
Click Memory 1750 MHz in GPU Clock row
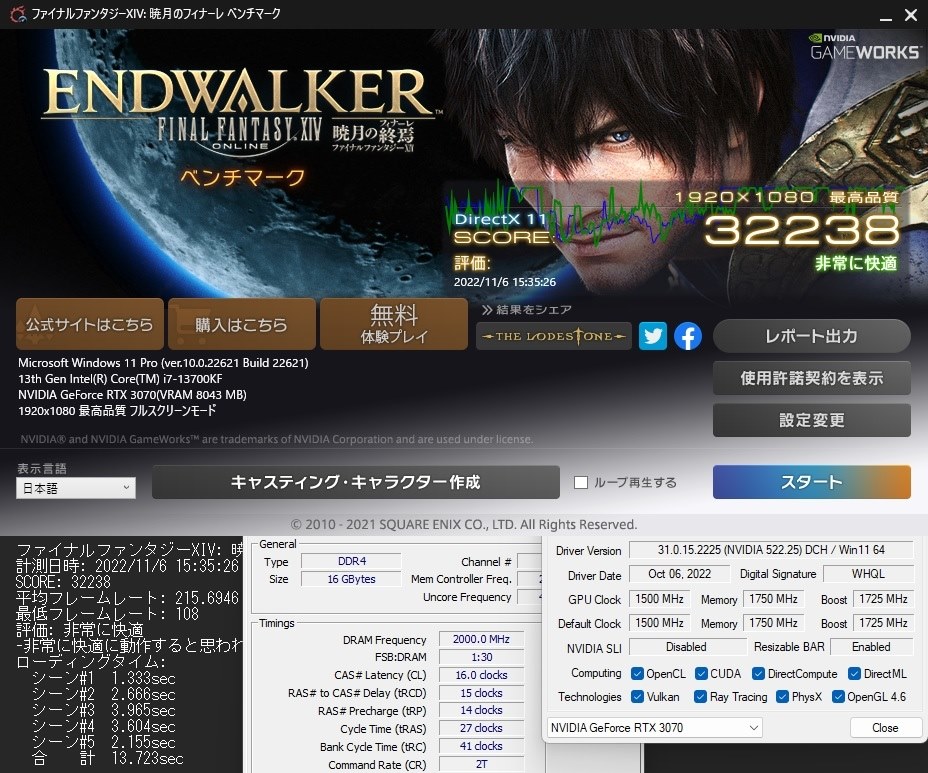pos(773,599)
